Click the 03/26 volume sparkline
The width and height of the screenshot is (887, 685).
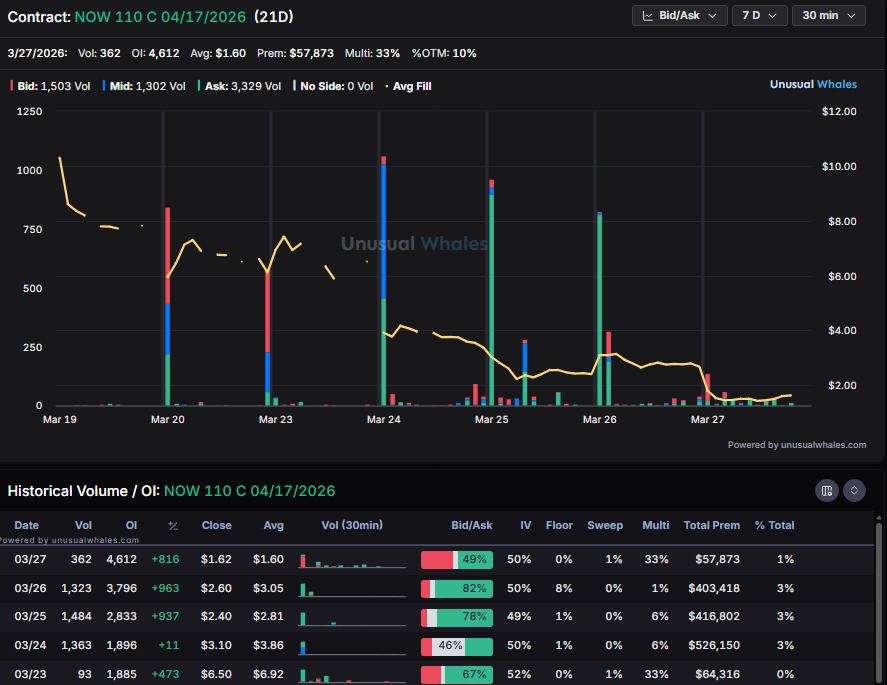[352, 589]
